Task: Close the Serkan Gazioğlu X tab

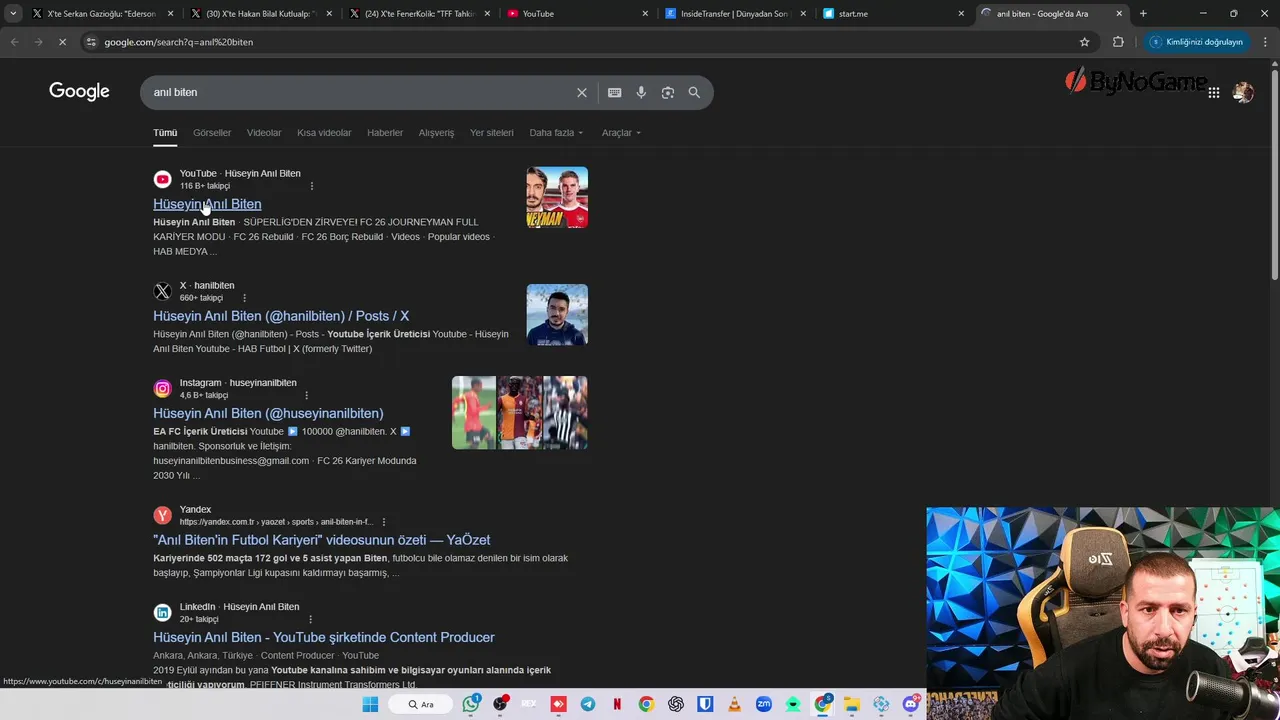Action: 171,14
